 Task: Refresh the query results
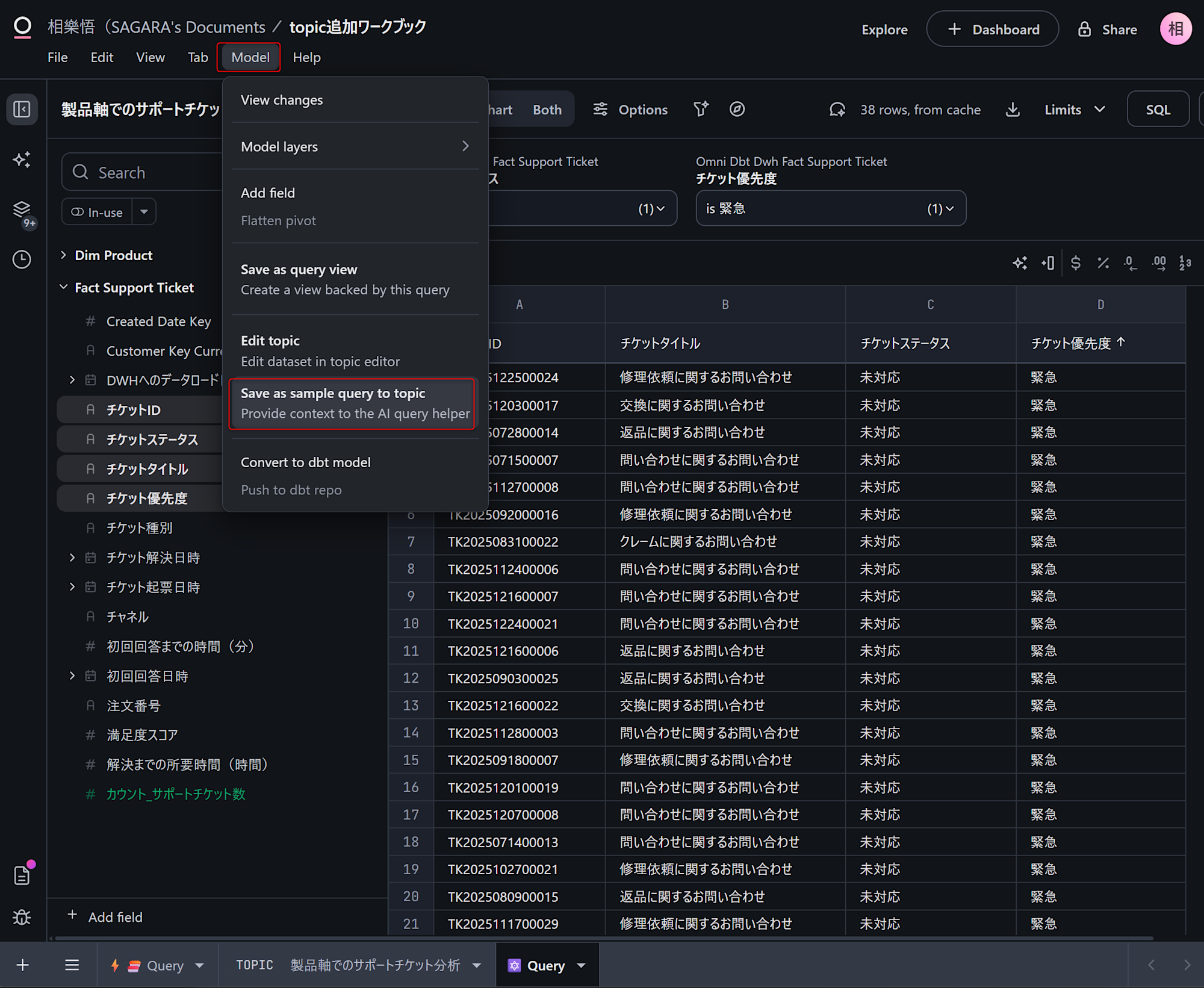[x=837, y=110]
